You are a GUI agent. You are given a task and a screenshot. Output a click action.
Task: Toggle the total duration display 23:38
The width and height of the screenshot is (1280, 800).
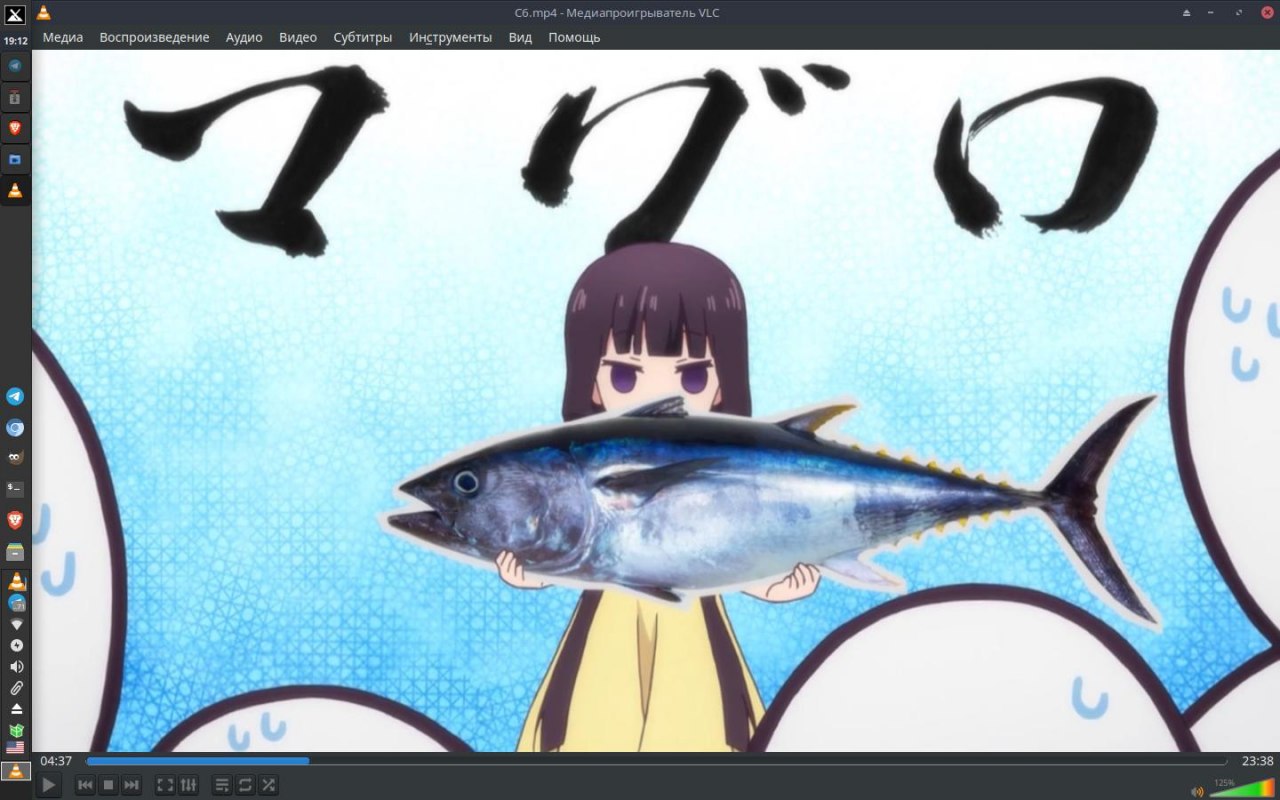1257,761
